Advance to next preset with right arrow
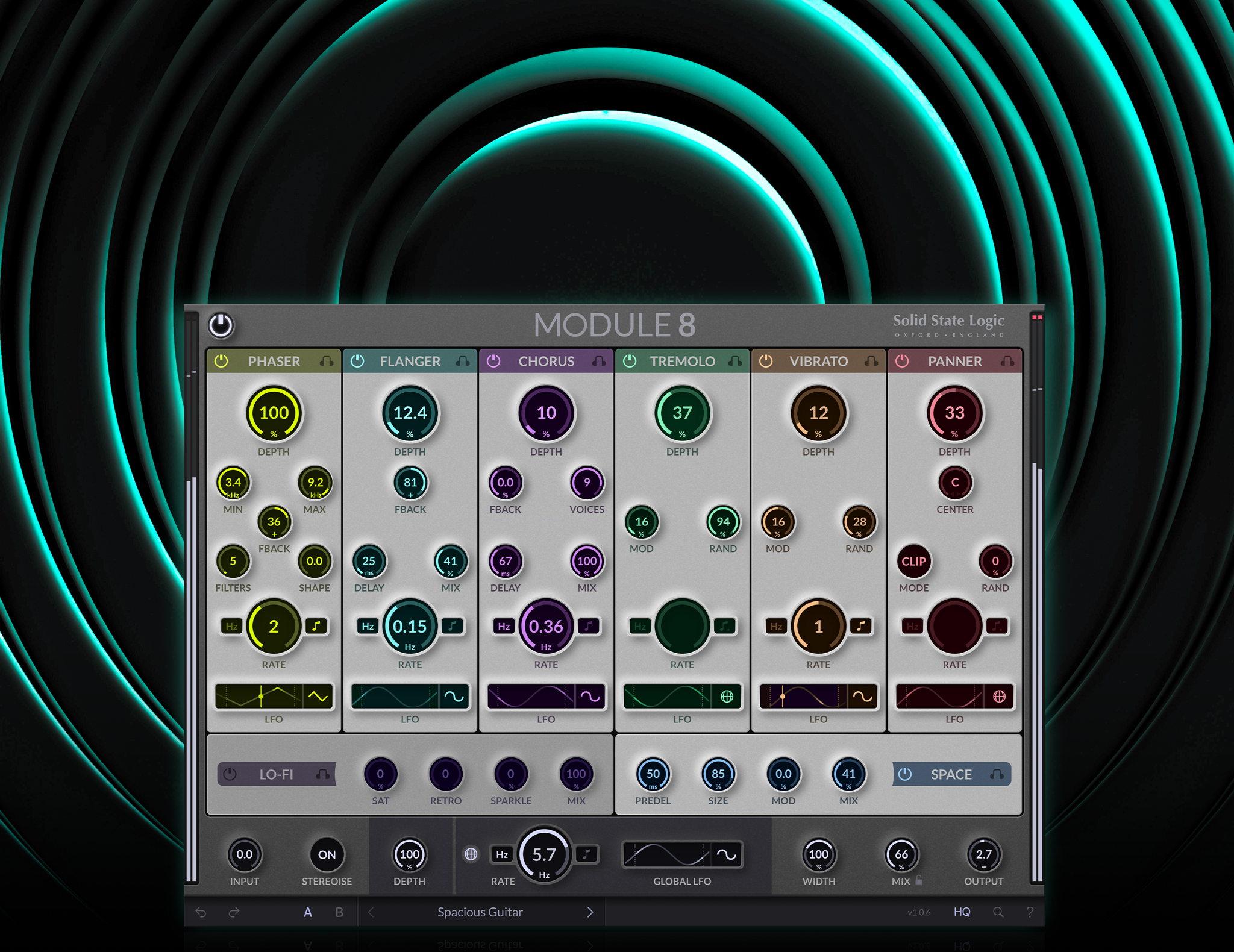This screenshot has width=1234, height=952. coord(590,912)
